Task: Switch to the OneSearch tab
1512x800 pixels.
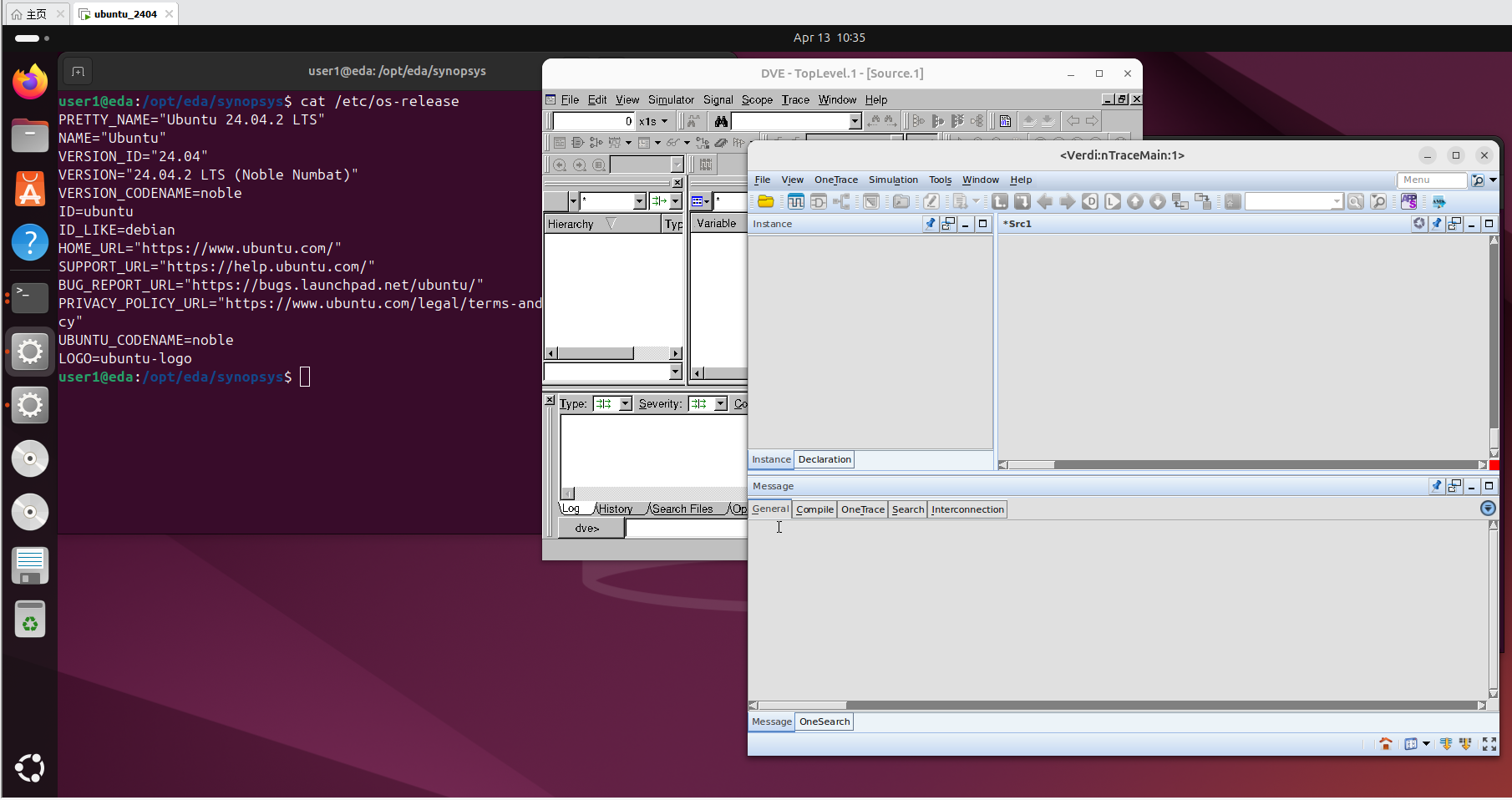Action: point(824,722)
